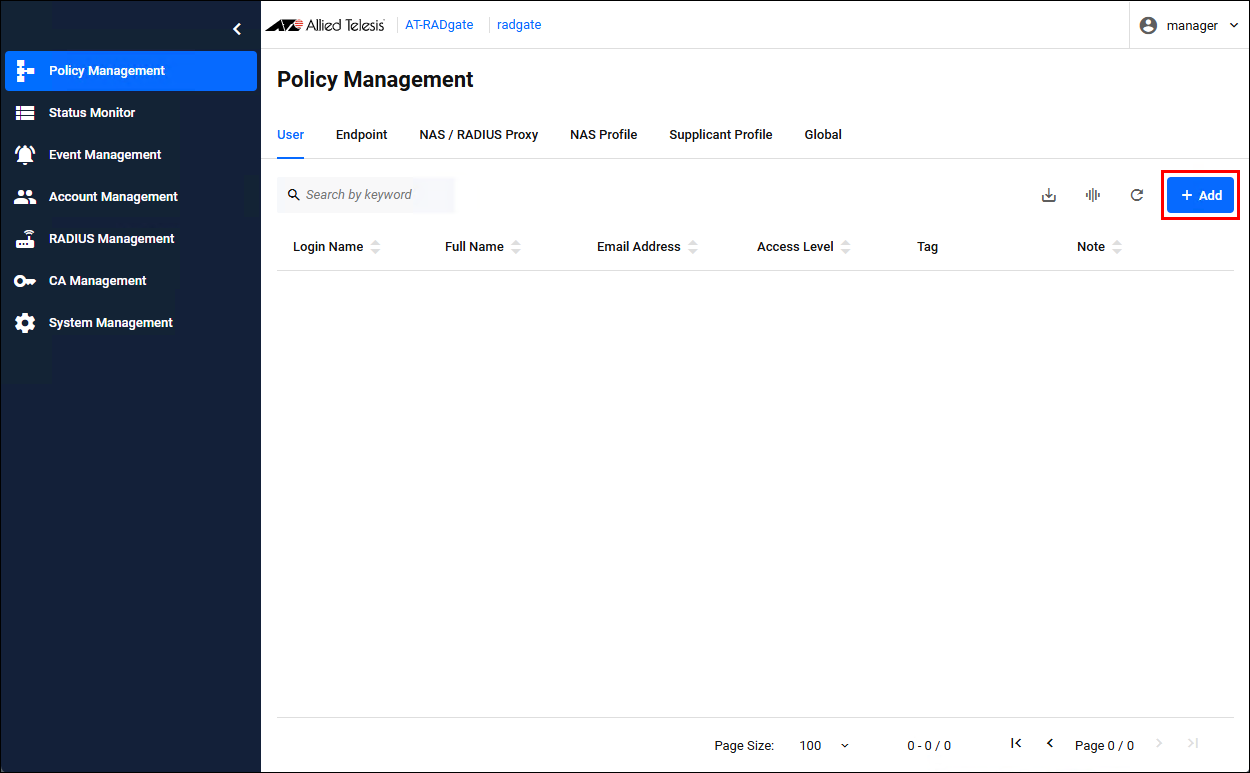Sort by Login Name column arrows
This screenshot has height=773, width=1250.
[375, 247]
